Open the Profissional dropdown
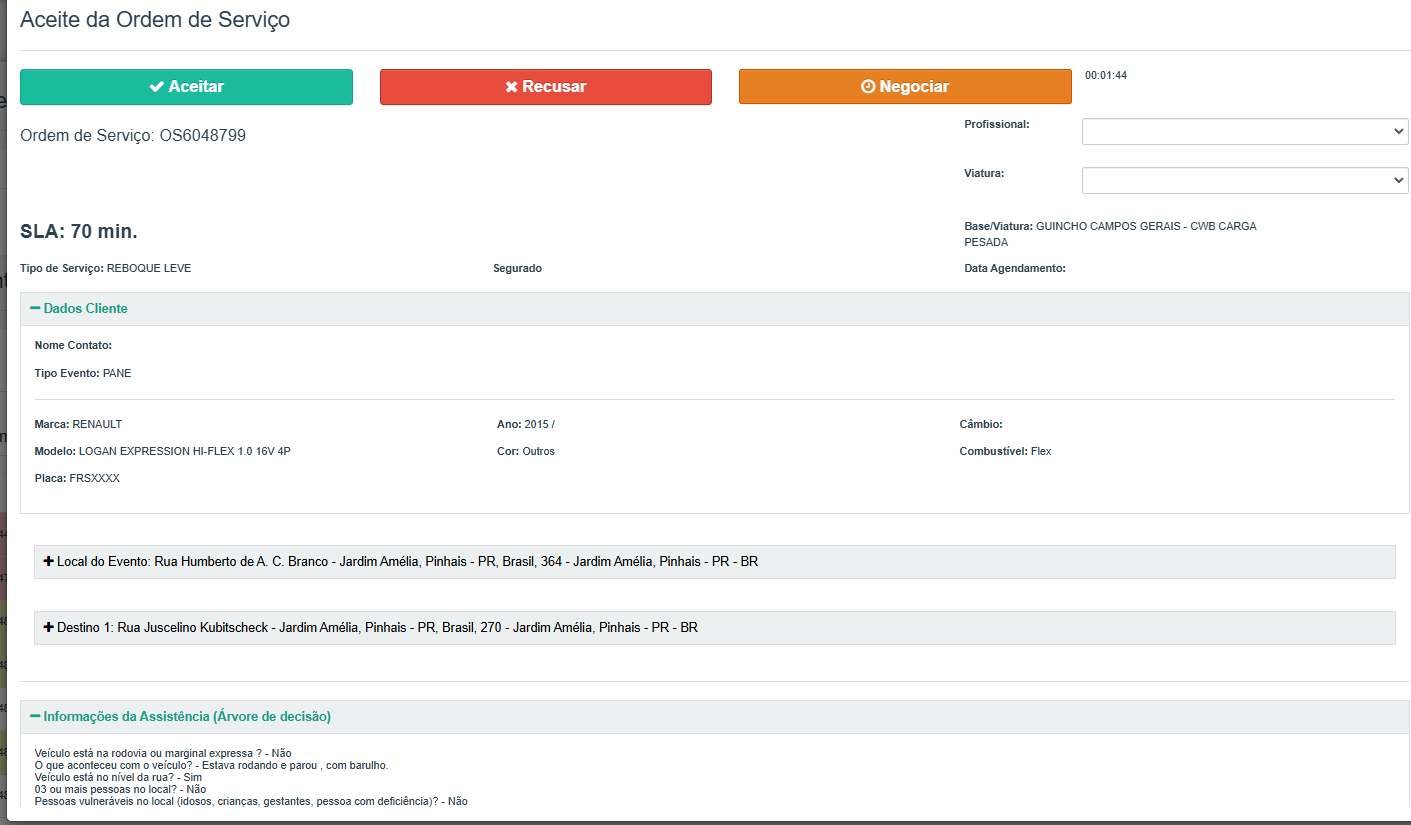The height and width of the screenshot is (825, 1411). click(1245, 131)
